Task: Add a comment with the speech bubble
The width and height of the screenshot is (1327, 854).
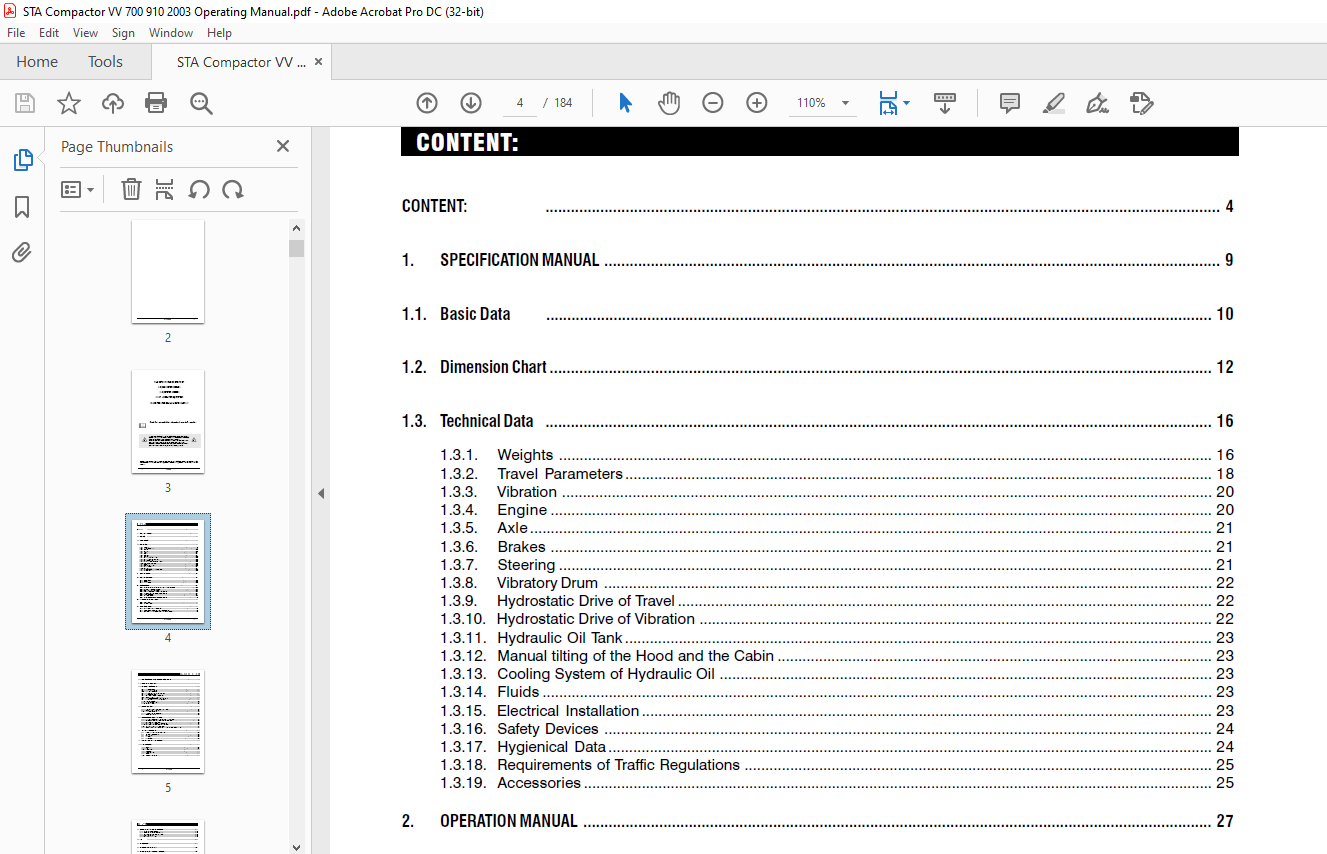Action: [1010, 103]
